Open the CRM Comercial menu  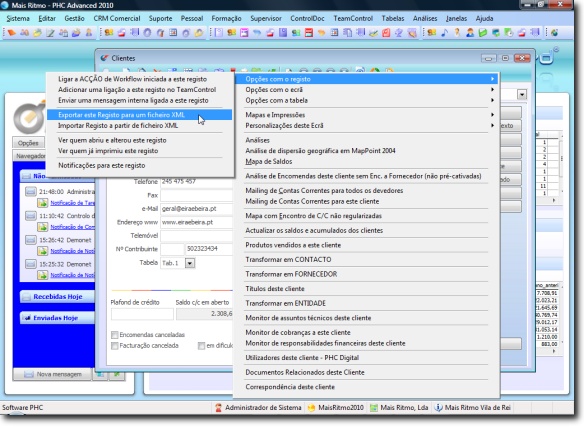tap(117, 18)
